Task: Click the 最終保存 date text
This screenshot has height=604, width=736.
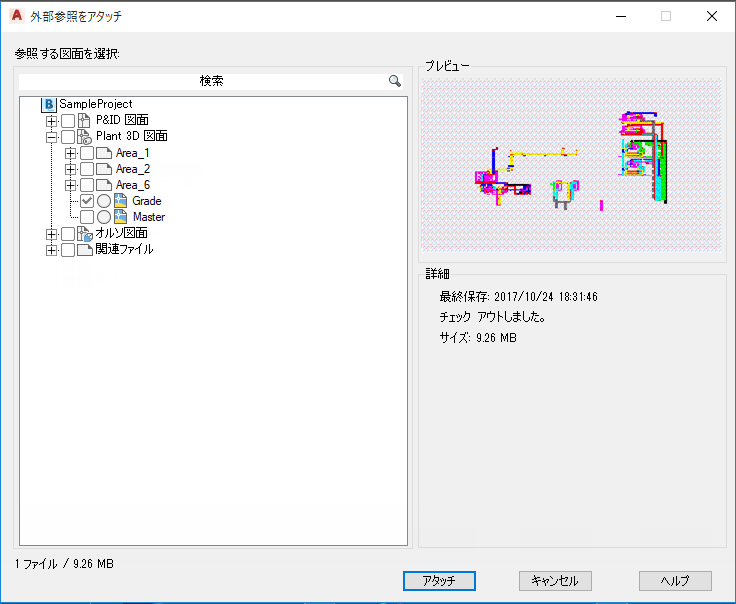Action: 519,297
